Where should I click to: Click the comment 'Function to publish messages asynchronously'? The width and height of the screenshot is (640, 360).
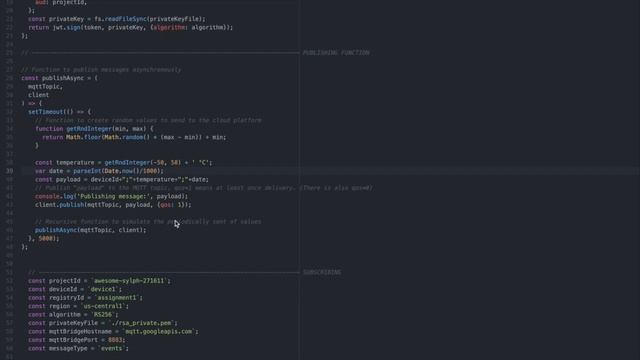click(x=101, y=70)
